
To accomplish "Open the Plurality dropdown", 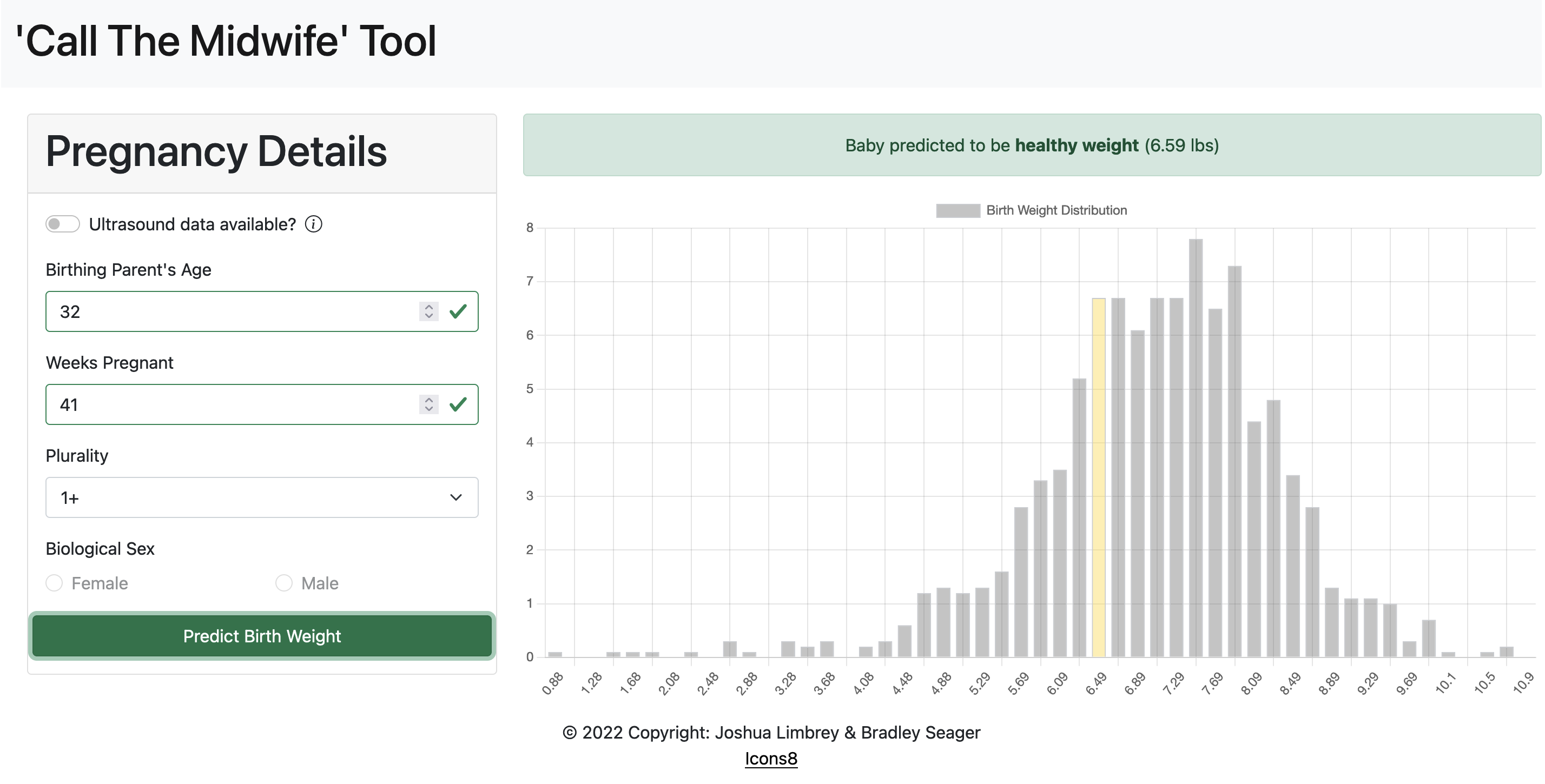I will click(261, 497).
